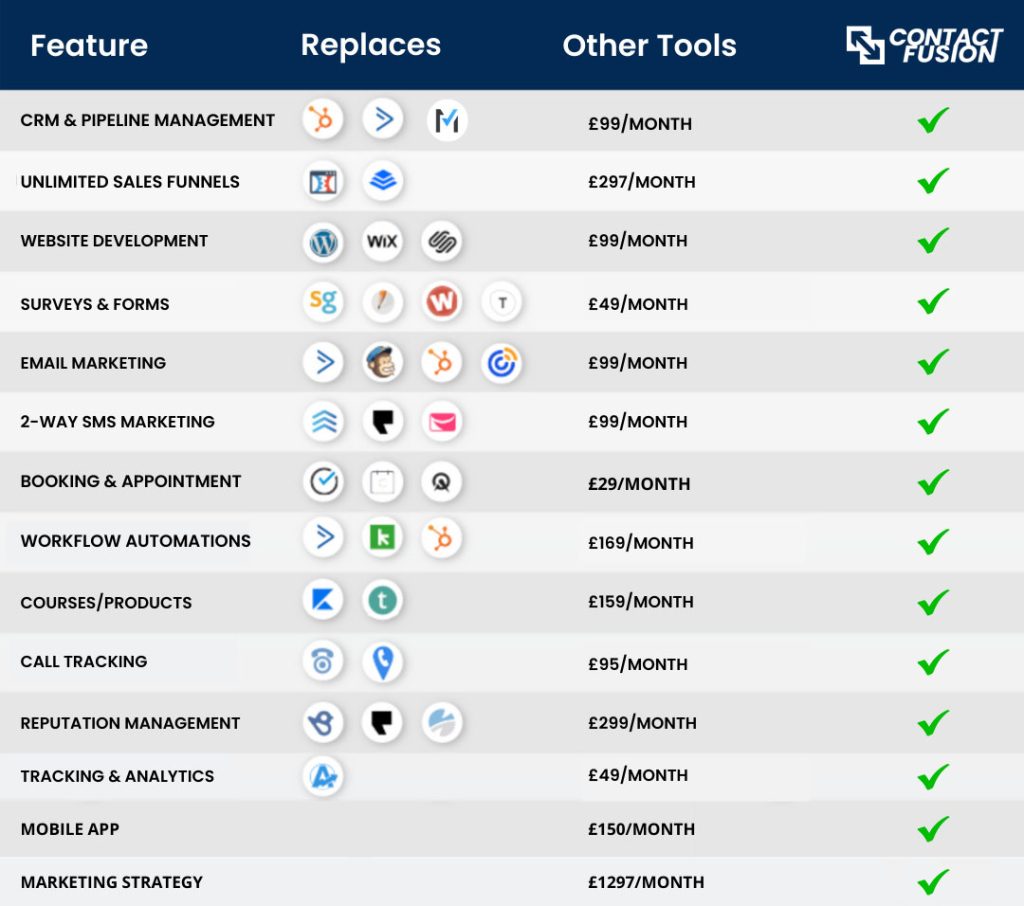Click the £1297/MONTH price text
Image resolution: width=1024 pixels, height=906 pixels.
tap(646, 882)
